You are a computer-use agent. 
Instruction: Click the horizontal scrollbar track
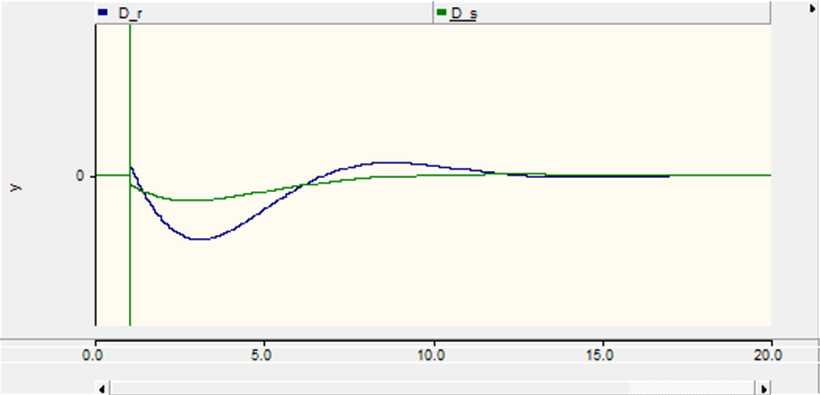[433, 389]
